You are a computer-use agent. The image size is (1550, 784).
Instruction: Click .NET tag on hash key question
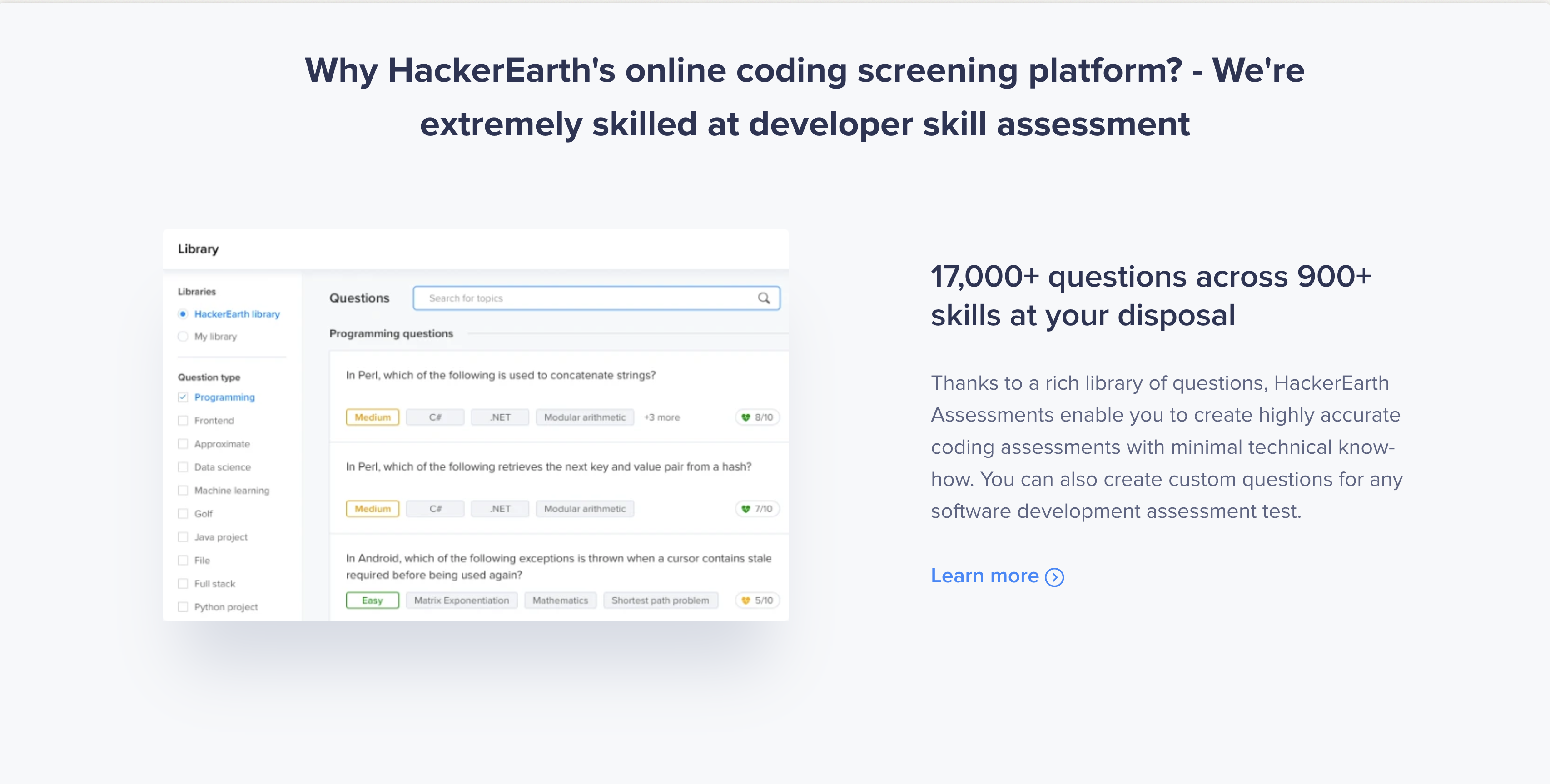tap(500, 508)
